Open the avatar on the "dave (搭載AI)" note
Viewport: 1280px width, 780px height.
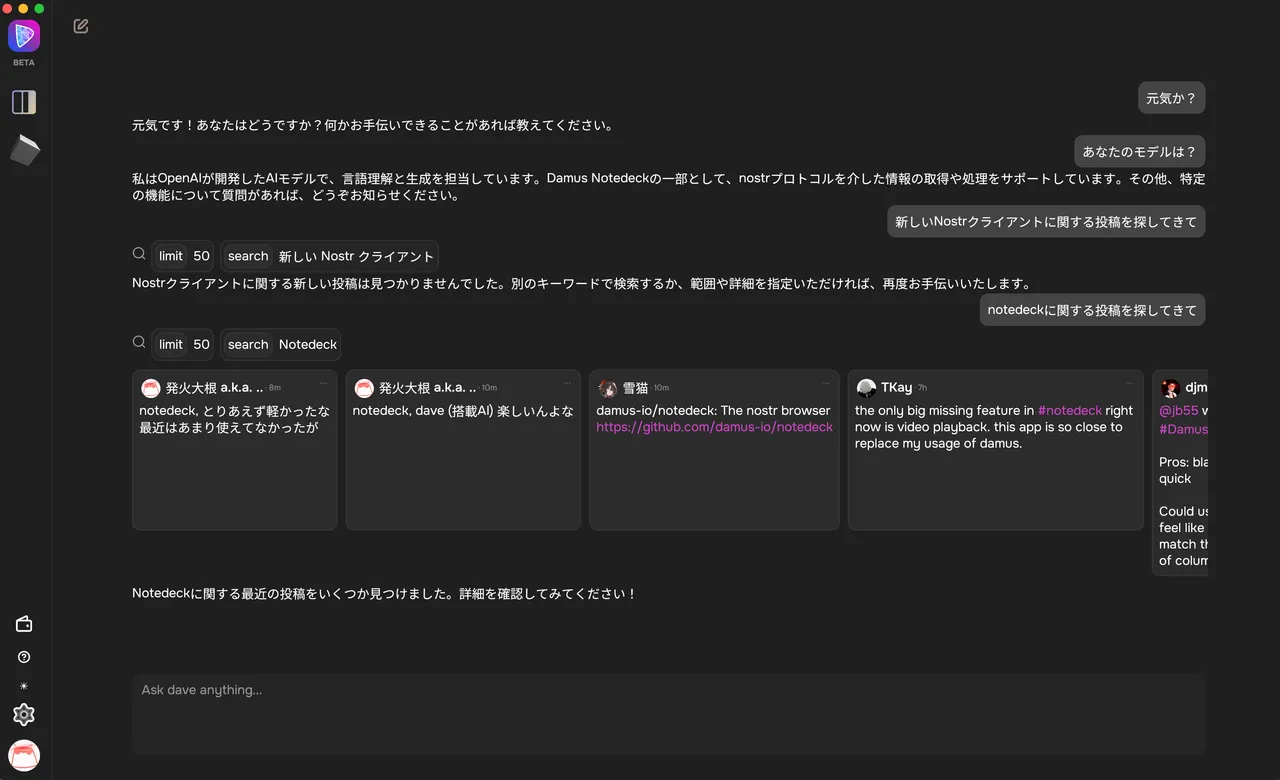364,388
